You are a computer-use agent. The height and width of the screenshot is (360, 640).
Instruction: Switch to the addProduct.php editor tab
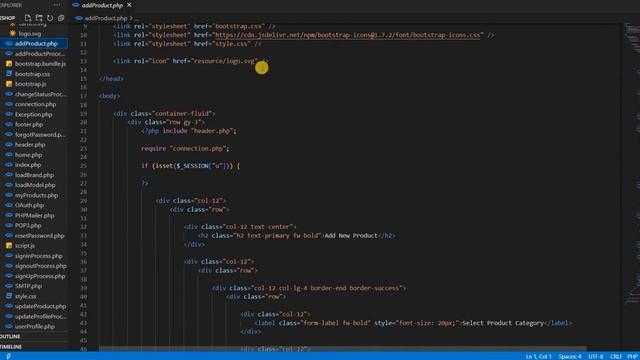[x=102, y=5]
